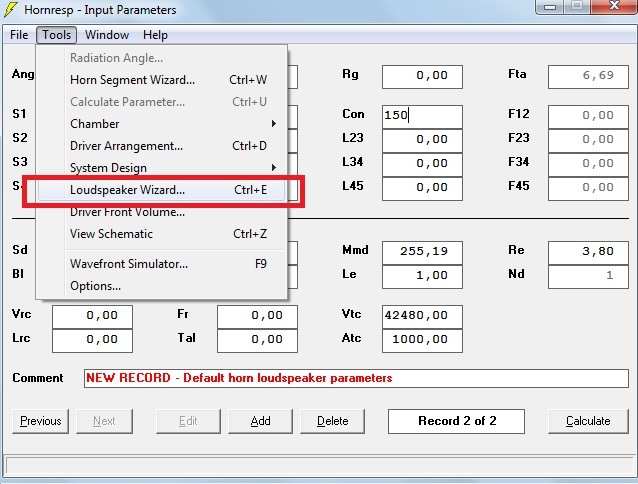Select Horn Segment Wizard menu entry
This screenshot has height=484, width=638.
[x=163, y=80]
